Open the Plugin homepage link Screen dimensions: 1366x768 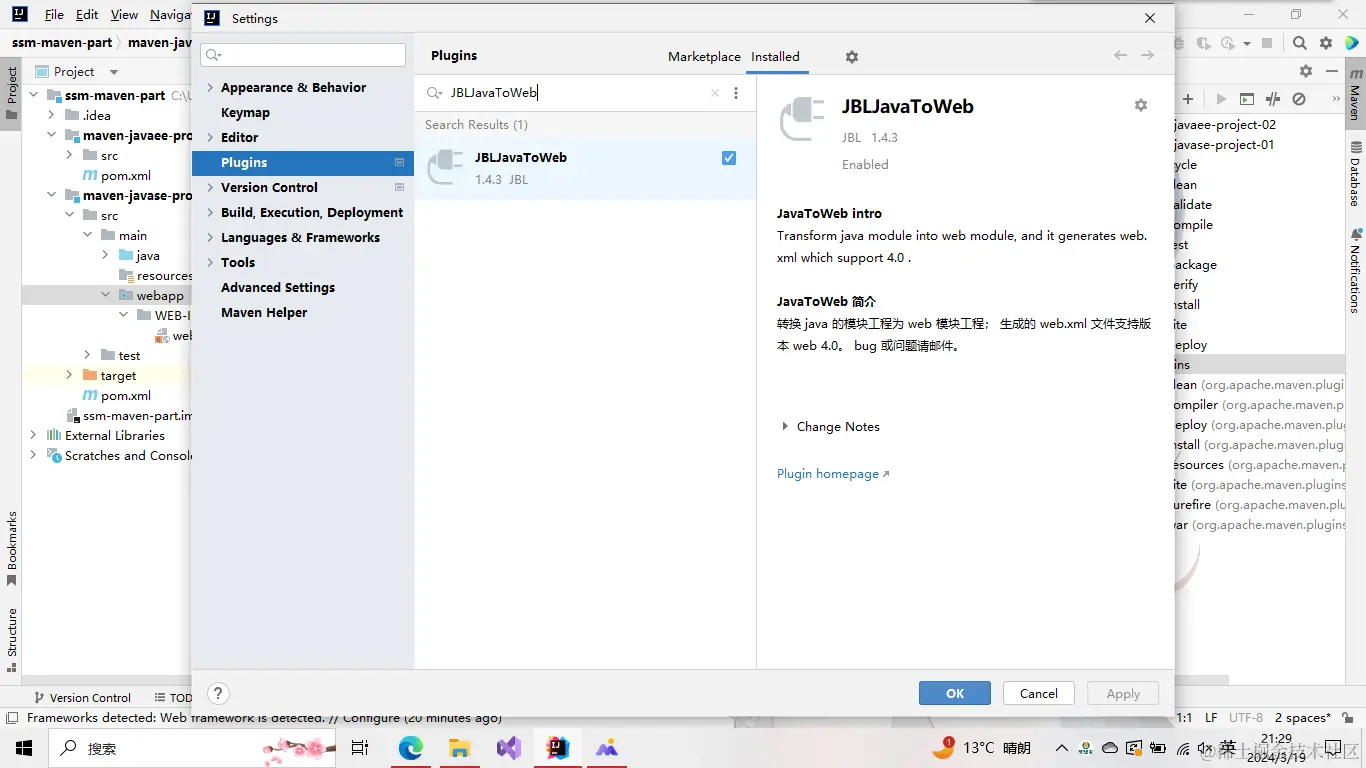pos(833,474)
